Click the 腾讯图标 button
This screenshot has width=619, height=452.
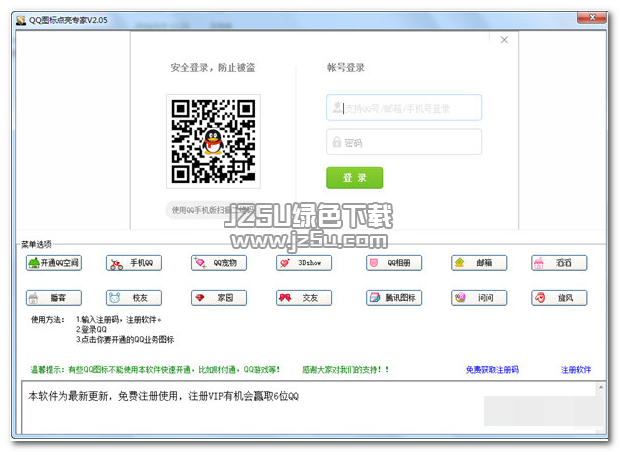click(x=394, y=298)
